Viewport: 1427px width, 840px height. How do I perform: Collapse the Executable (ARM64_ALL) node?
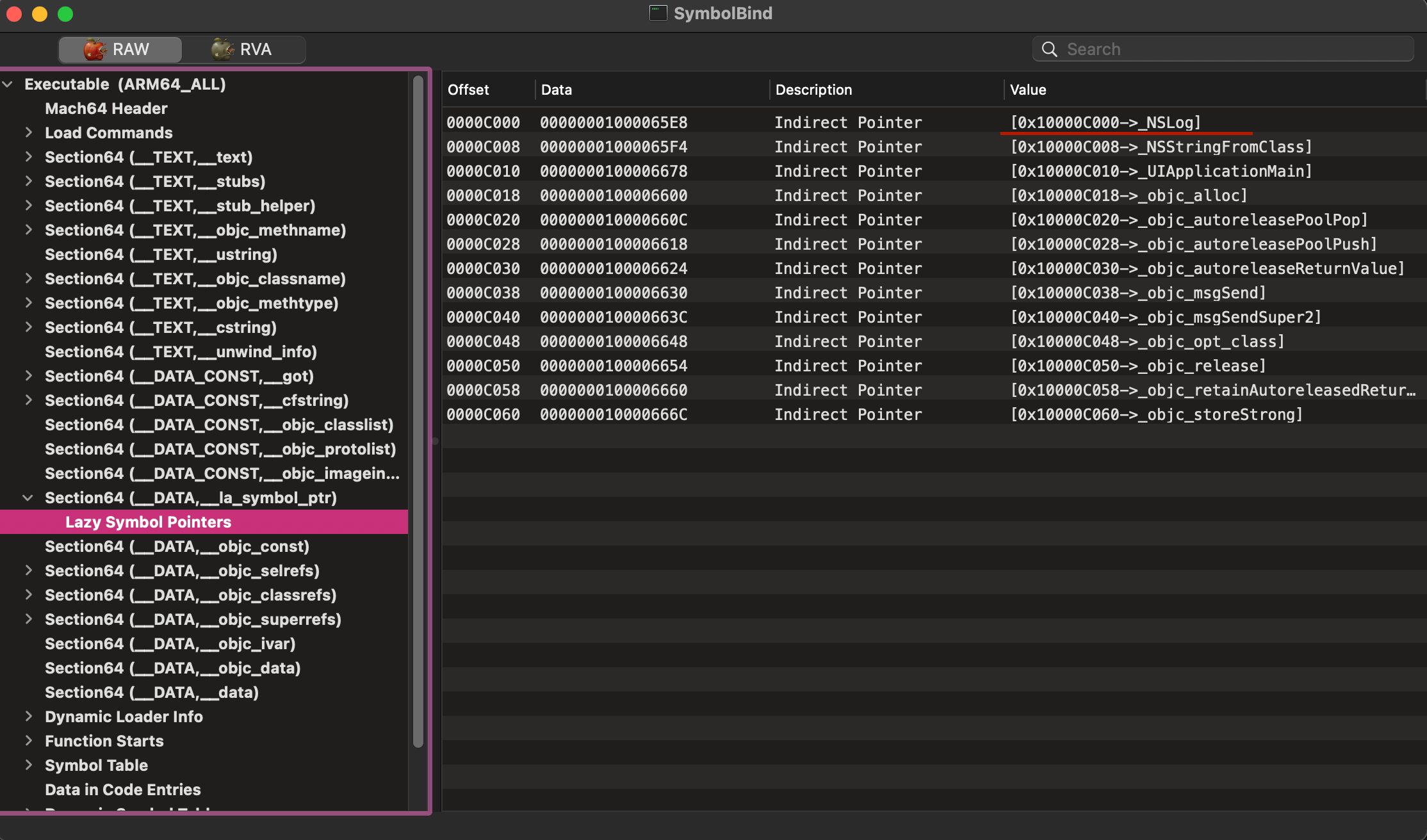8,85
